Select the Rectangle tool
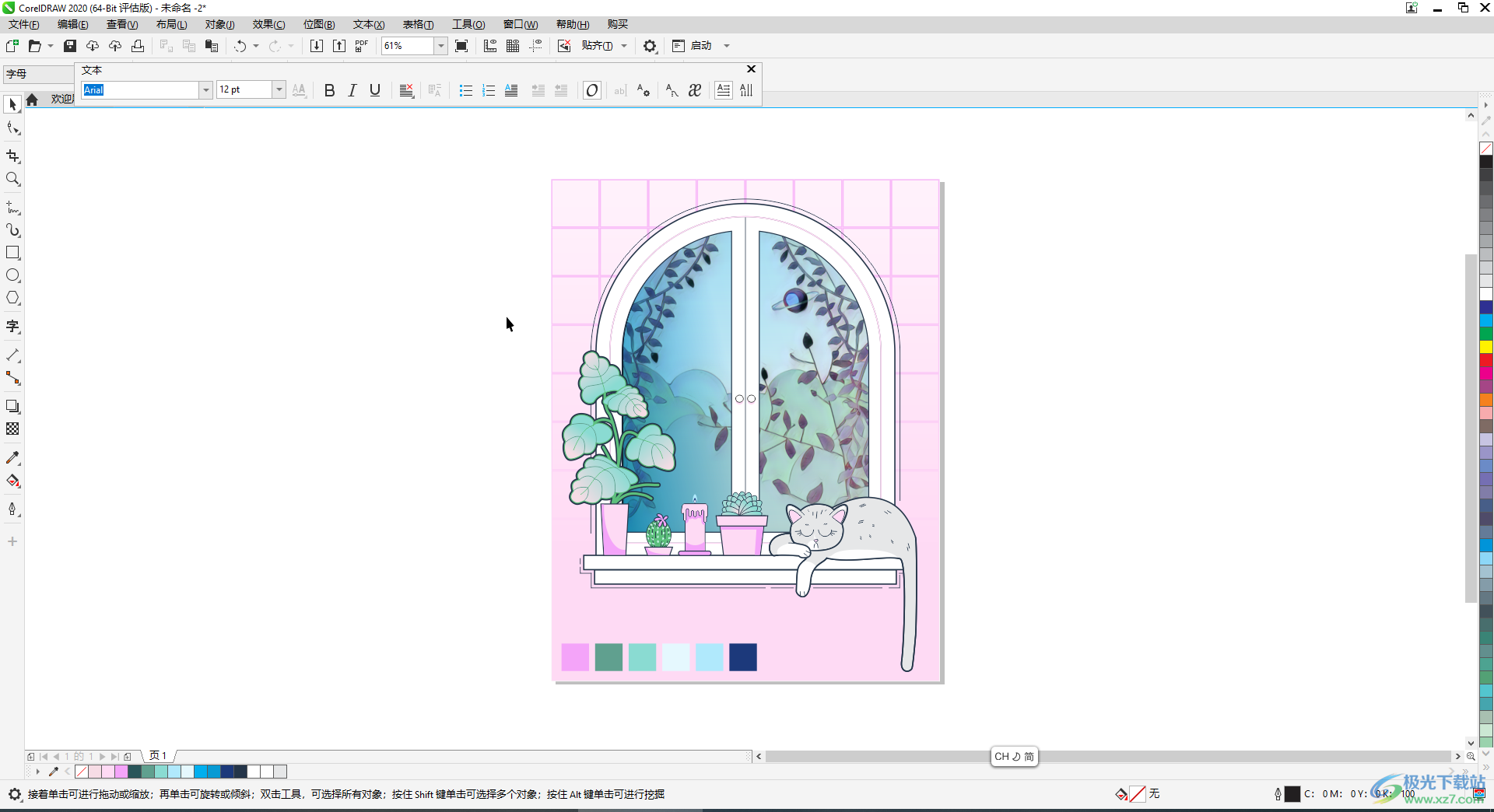The image size is (1494, 812). click(x=12, y=253)
